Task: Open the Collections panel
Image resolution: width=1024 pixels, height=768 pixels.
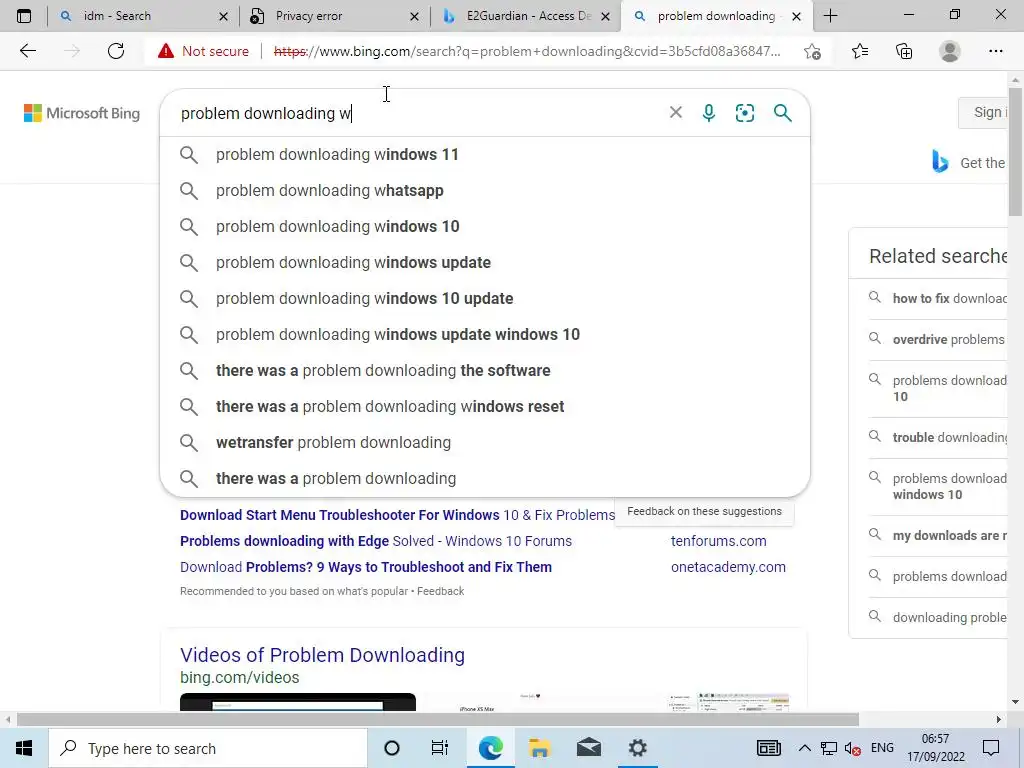Action: (x=904, y=51)
